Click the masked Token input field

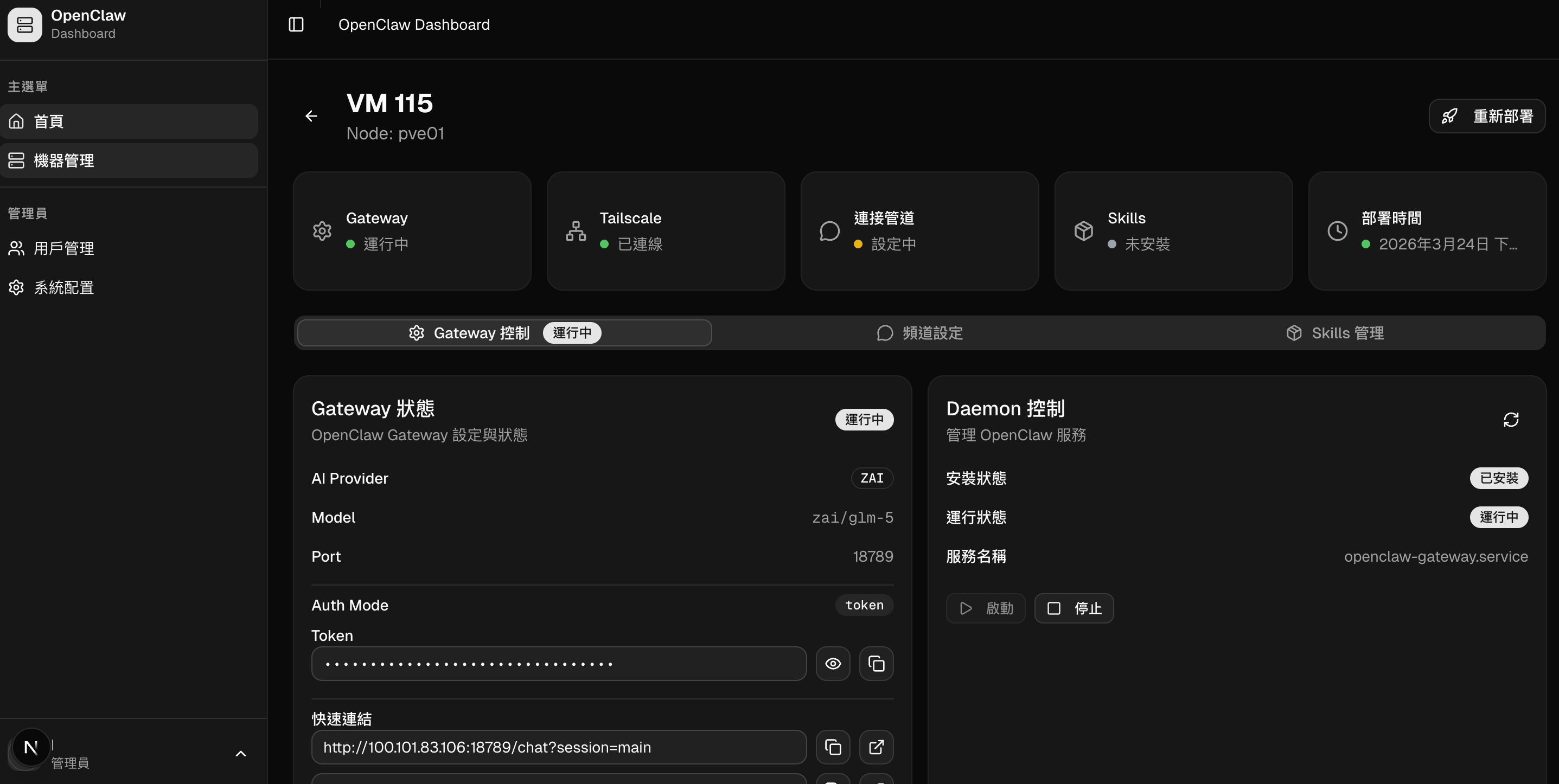(558, 664)
